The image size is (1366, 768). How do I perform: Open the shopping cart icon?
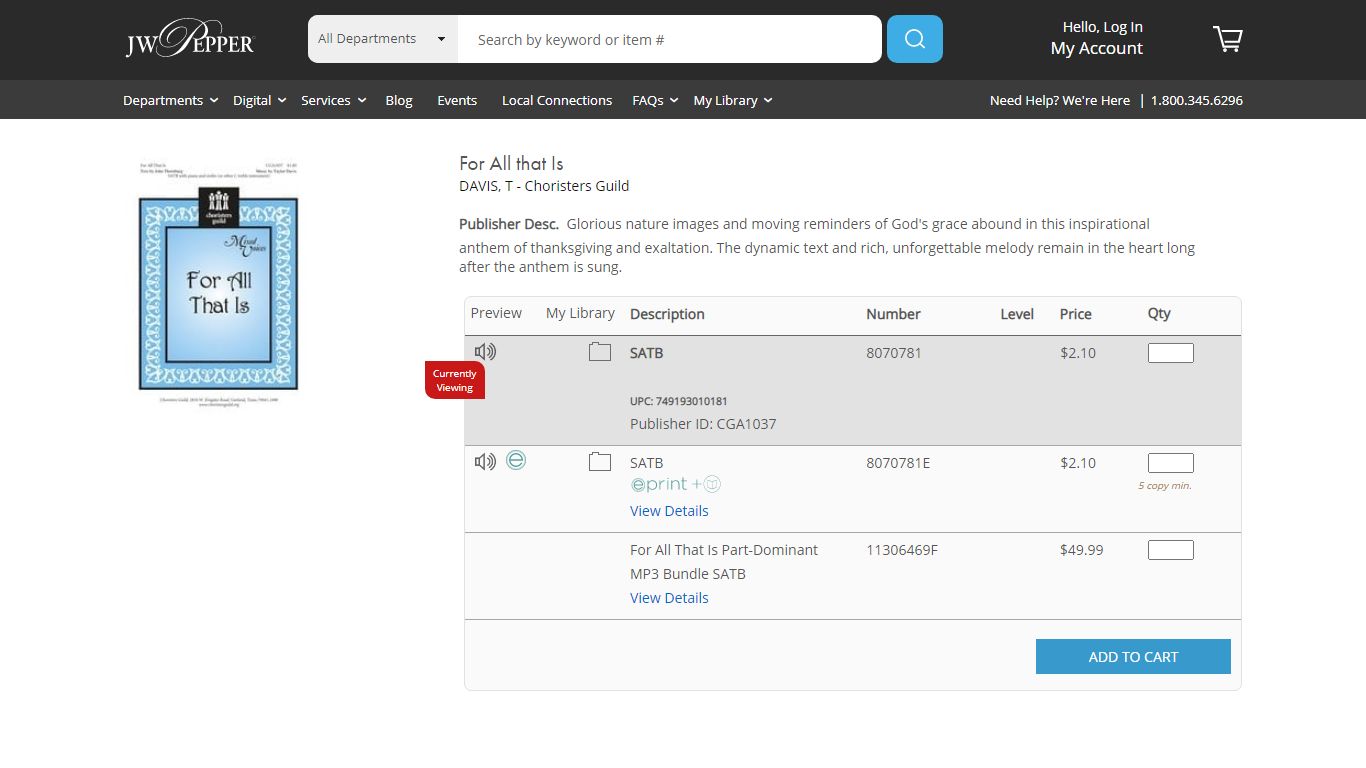(1228, 39)
